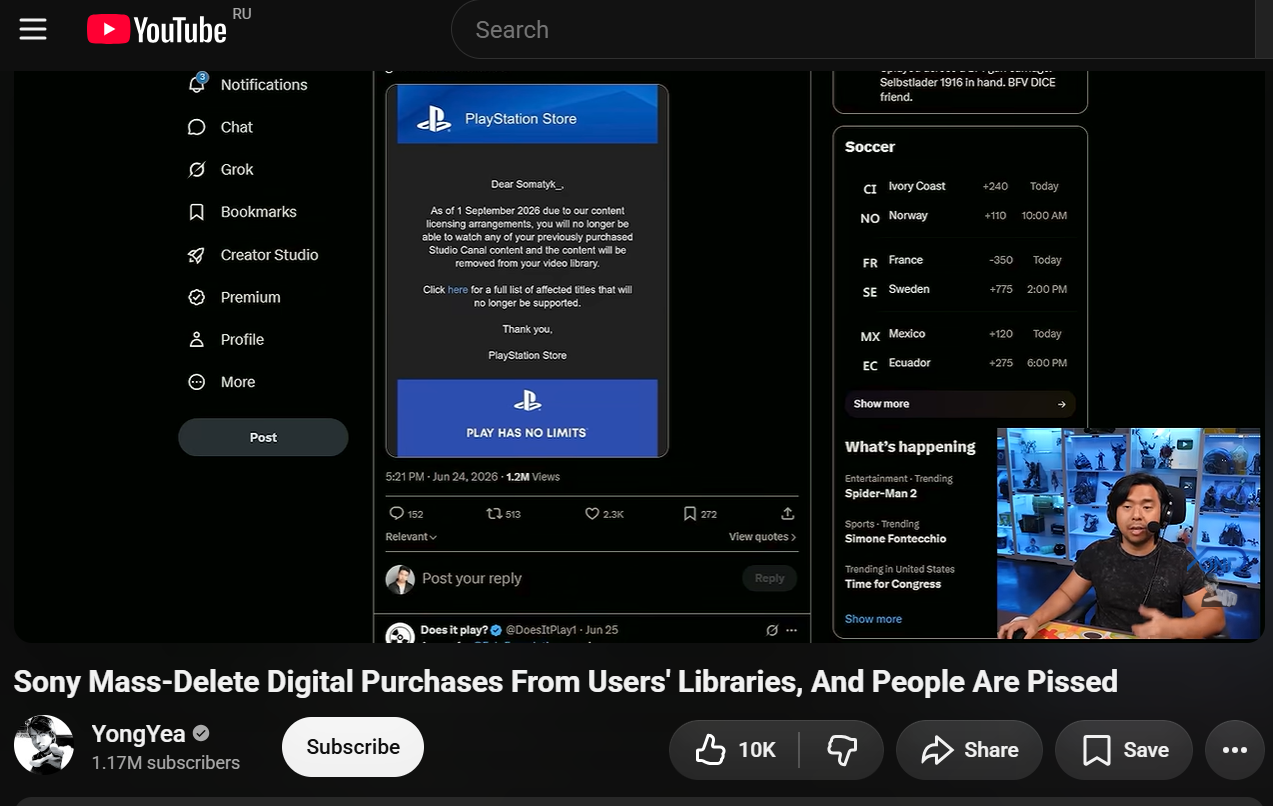
Task: Dislike the video with thumbs down
Action: (x=842, y=750)
